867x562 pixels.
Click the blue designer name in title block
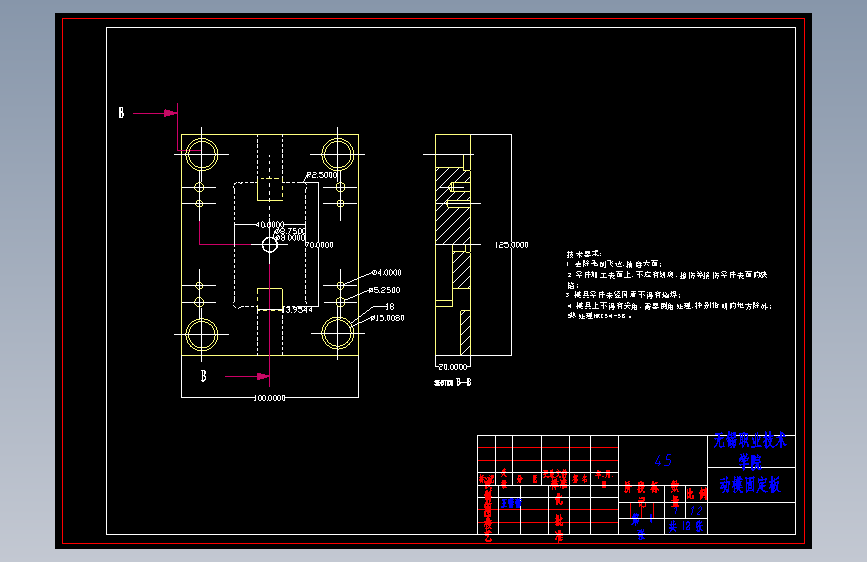click(x=511, y=503)
